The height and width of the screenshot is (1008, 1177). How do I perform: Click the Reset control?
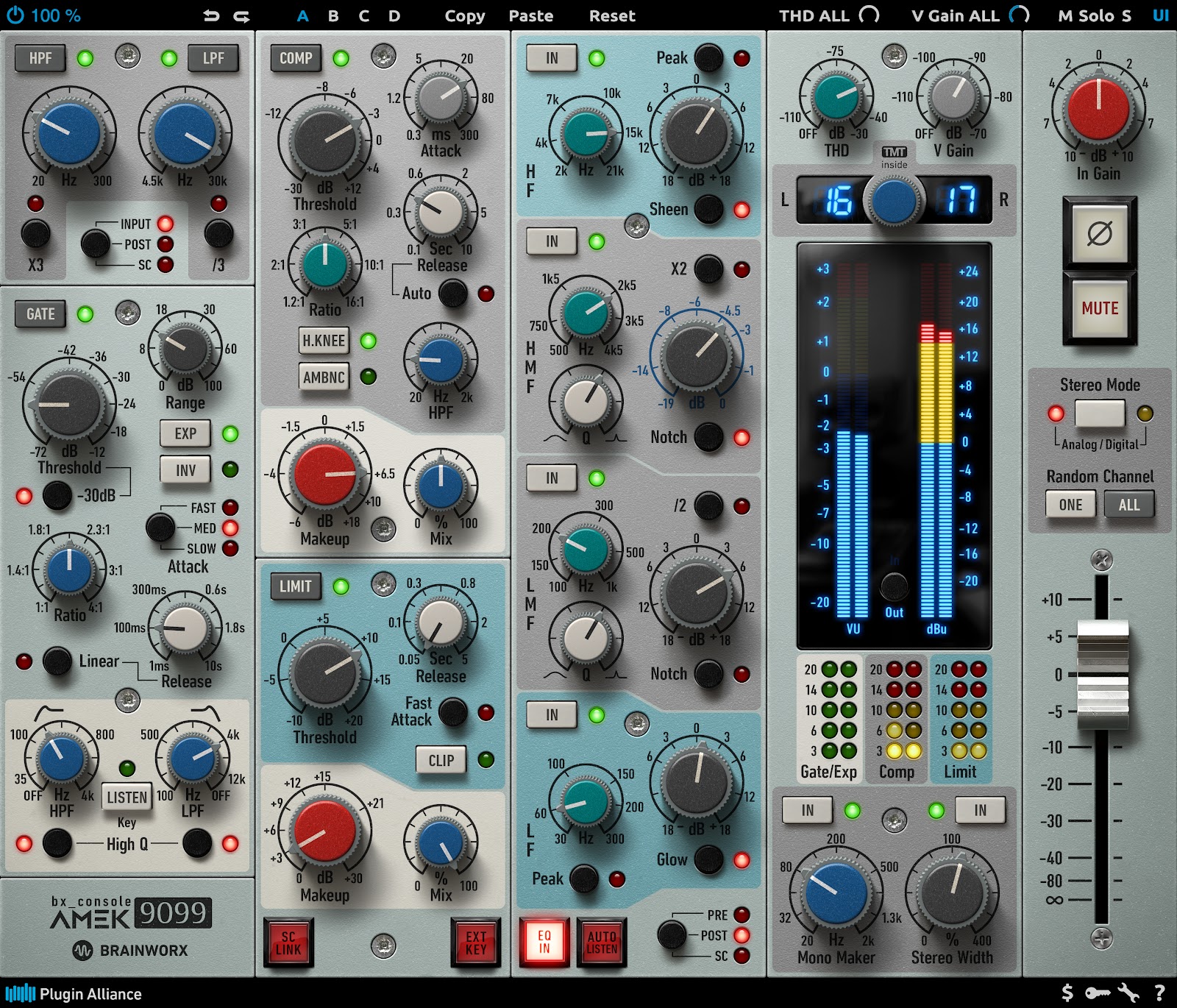pos(611,15)
